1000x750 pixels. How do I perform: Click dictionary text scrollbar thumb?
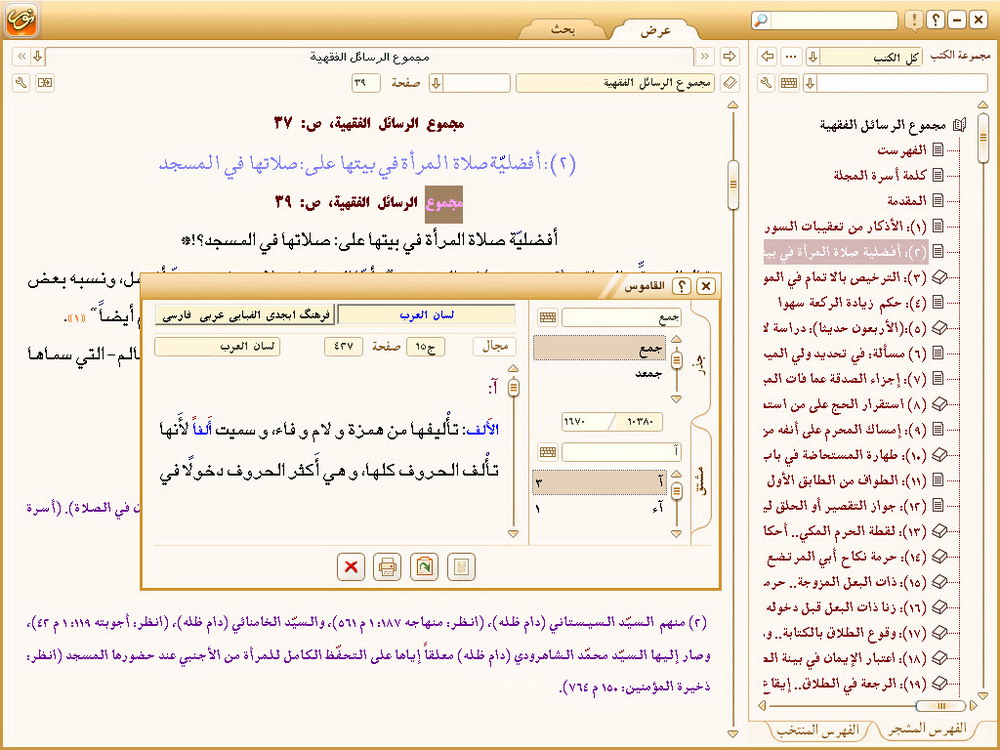pos(513,387)
